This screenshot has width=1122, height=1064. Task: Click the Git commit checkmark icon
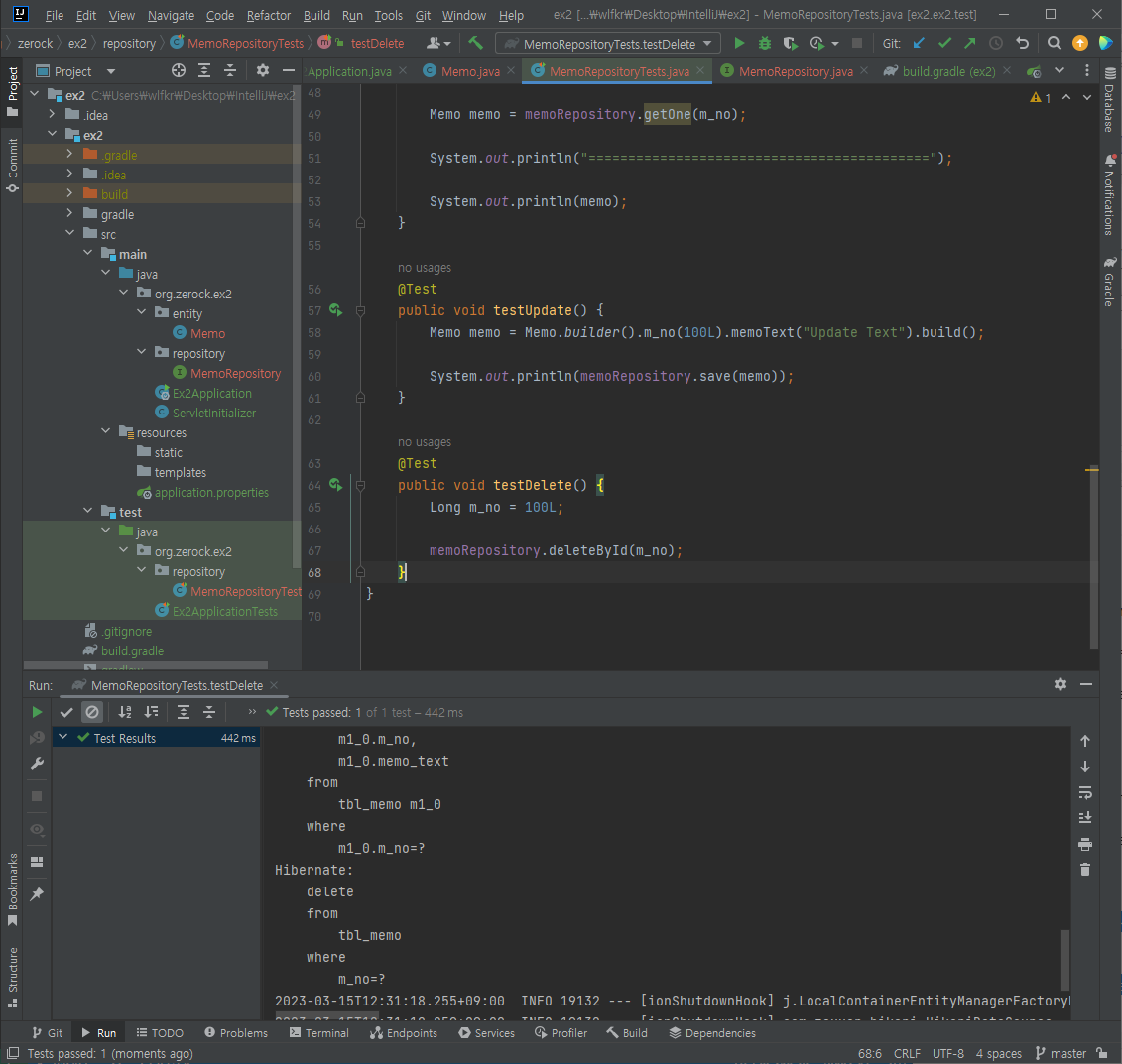point(944,43)
